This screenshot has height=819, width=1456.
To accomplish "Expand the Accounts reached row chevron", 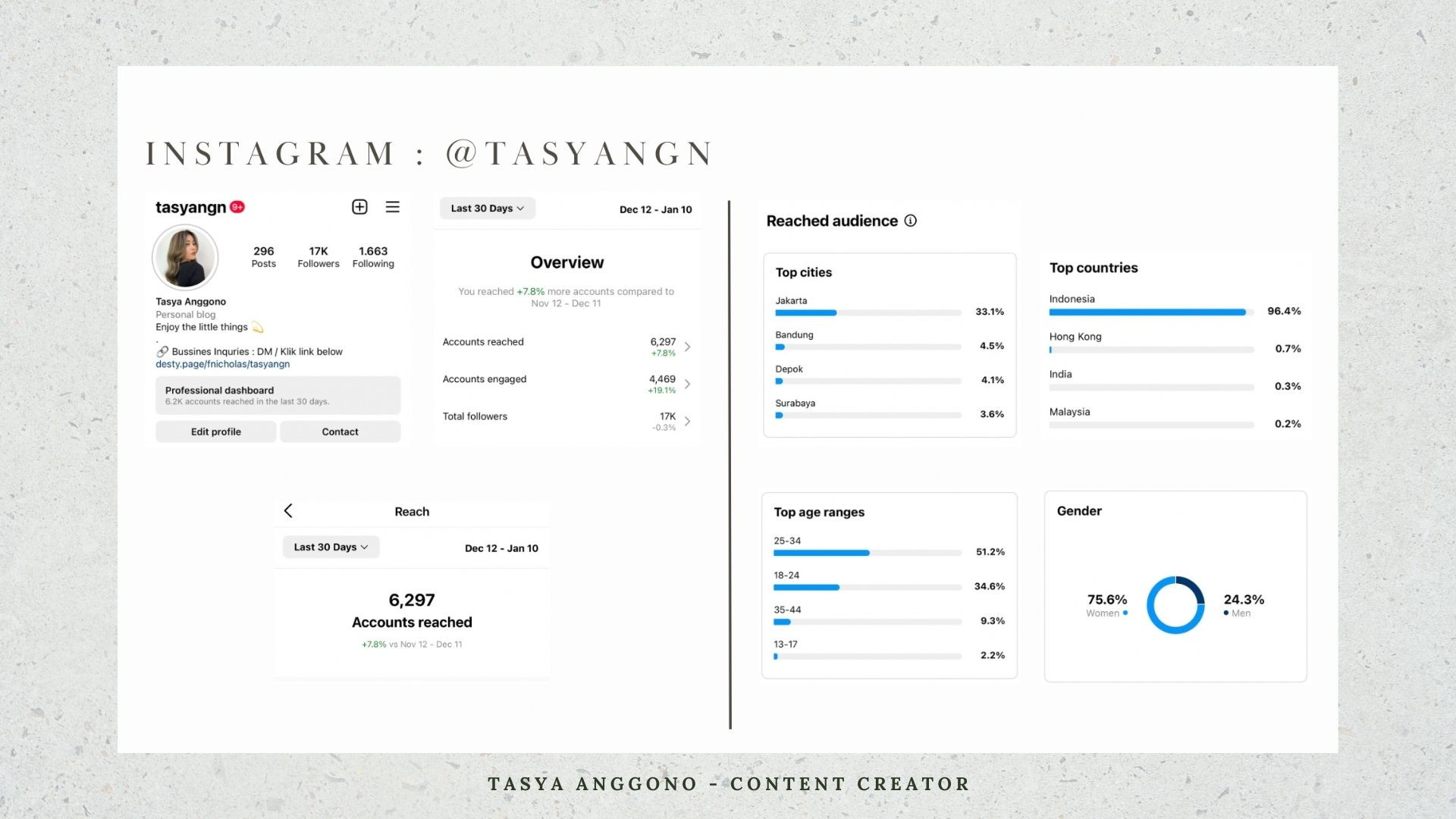I will tap(687, 347).
